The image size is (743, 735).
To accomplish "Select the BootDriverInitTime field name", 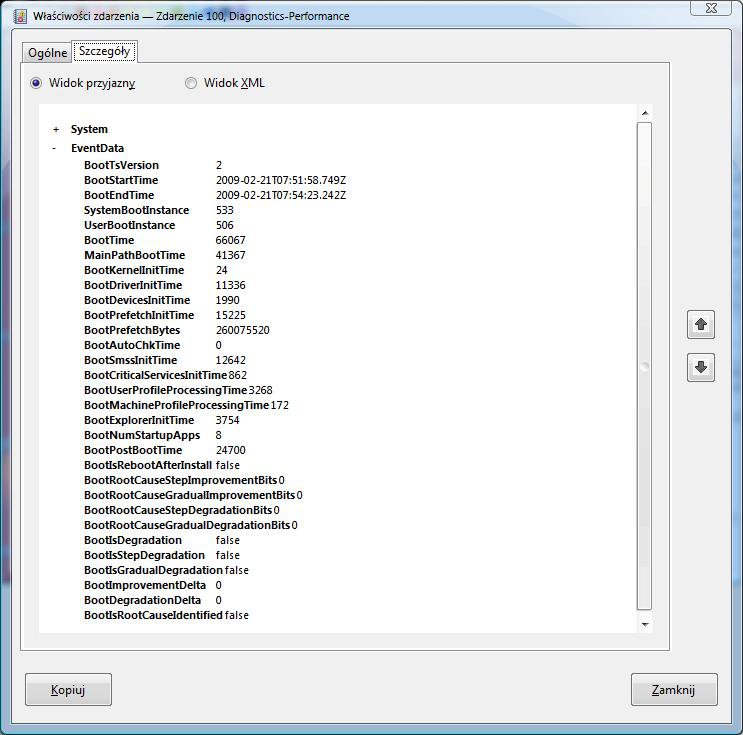I will tap(133, 285).
